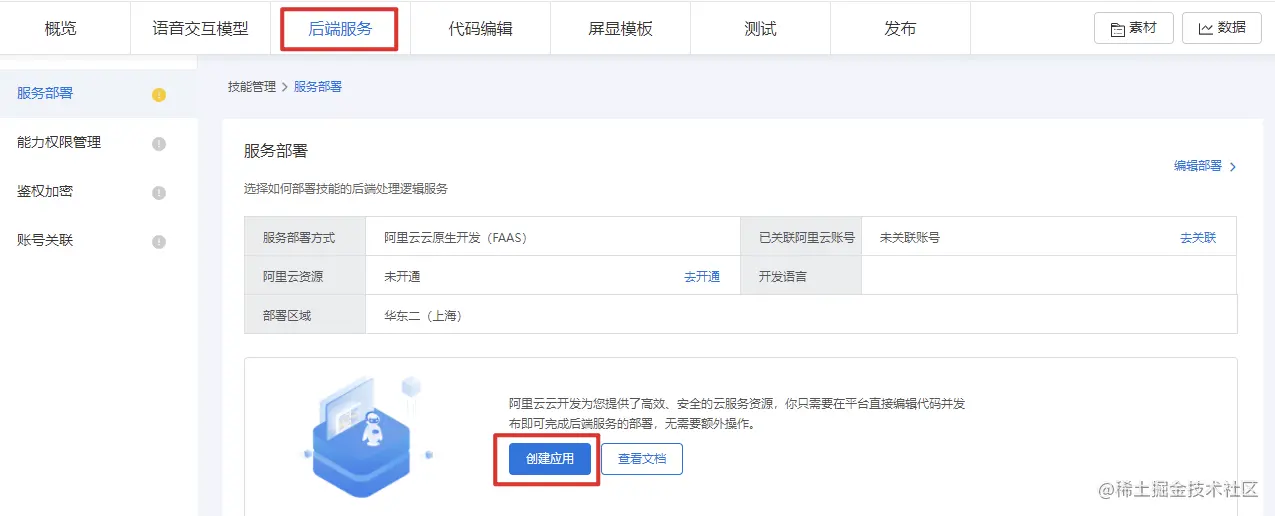Click the 未关联账号 value text
Screen dimensions: 1275x516
pyautogui.click(x=910, y=238)
